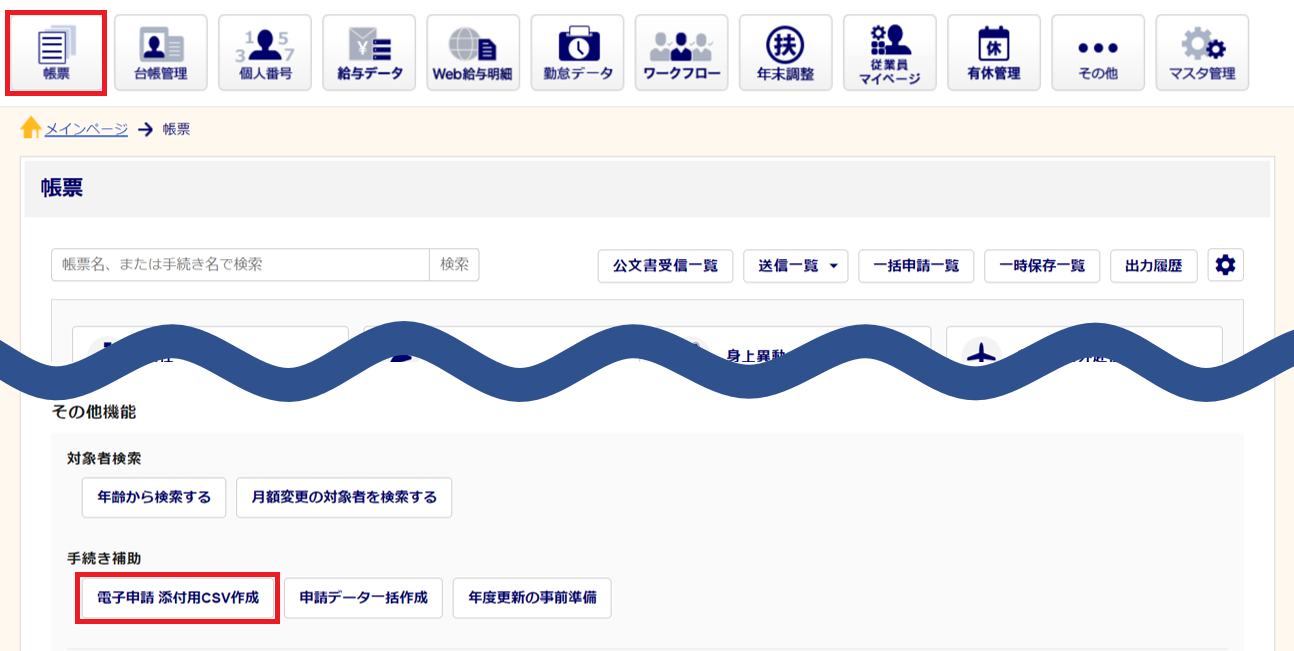Focus the 帳票名 search input field
The width and height of the screenshot is (1294, 651).
[x=240, y=265]
